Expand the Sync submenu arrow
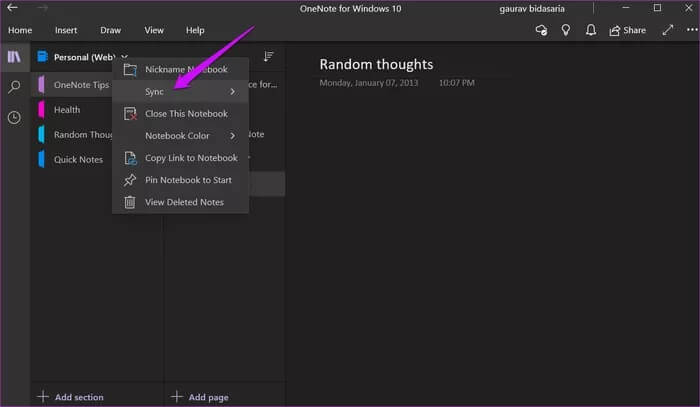This screenshot has height=407, width=700. coord(233,91)
